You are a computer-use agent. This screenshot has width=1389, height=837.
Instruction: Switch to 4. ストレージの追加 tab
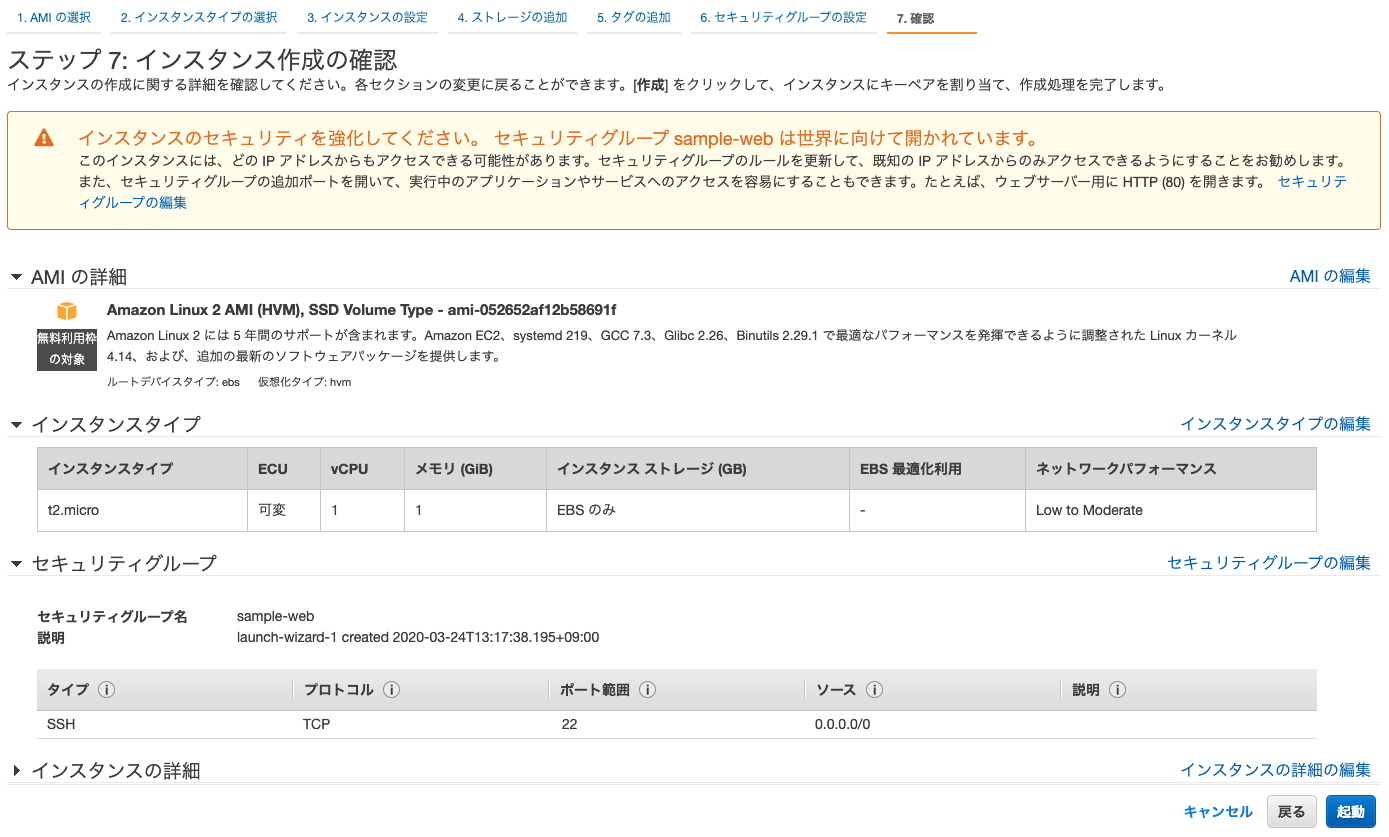tap(512, 18)
